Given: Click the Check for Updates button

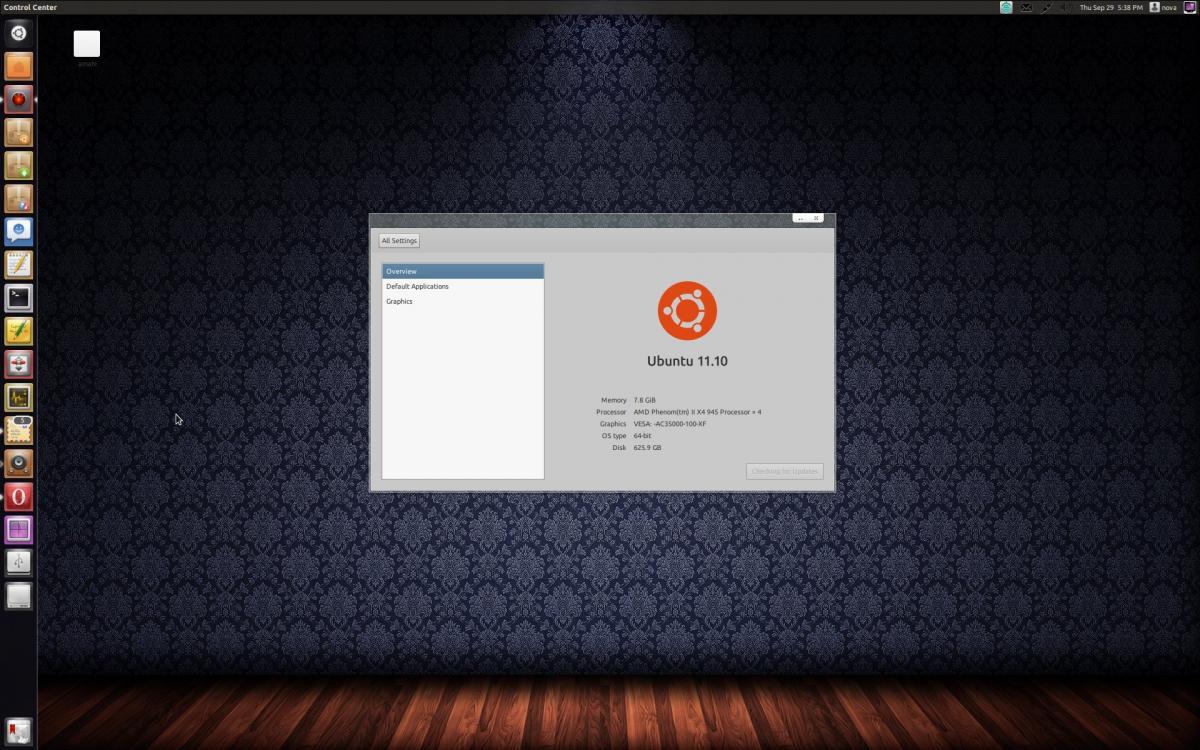Looking at the screenshot, I should (784, 471).
